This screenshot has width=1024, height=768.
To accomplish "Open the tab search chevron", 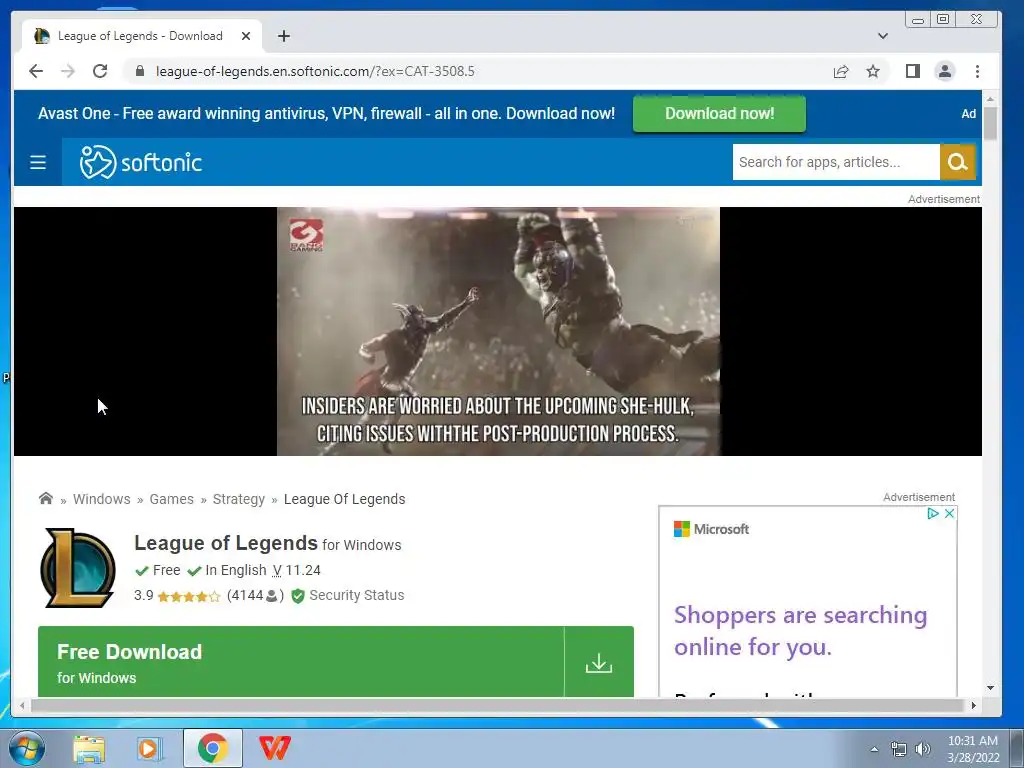I will click(x=883, y=36).
